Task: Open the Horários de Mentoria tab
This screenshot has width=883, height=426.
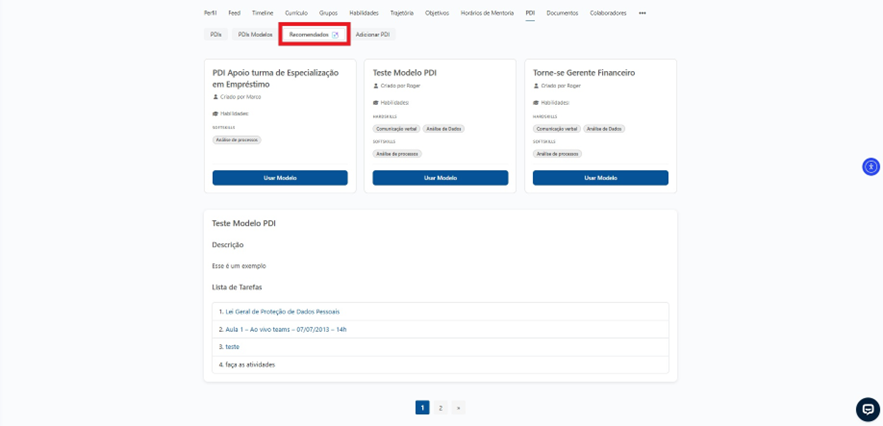Action: tap(487, 13)
